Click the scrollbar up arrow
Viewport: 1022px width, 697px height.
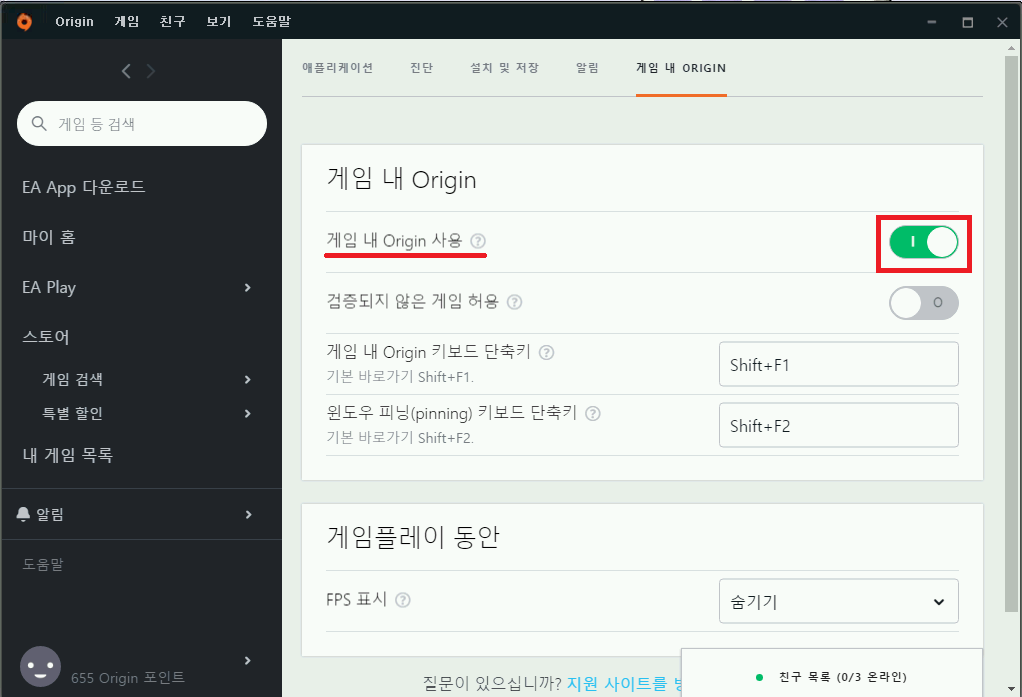(1012, 48)
